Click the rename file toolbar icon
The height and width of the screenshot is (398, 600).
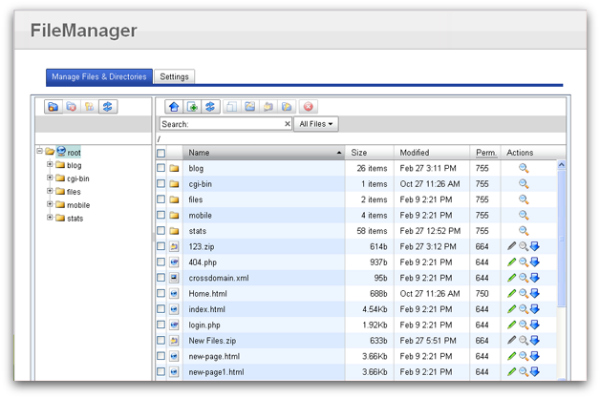point(250,107)
